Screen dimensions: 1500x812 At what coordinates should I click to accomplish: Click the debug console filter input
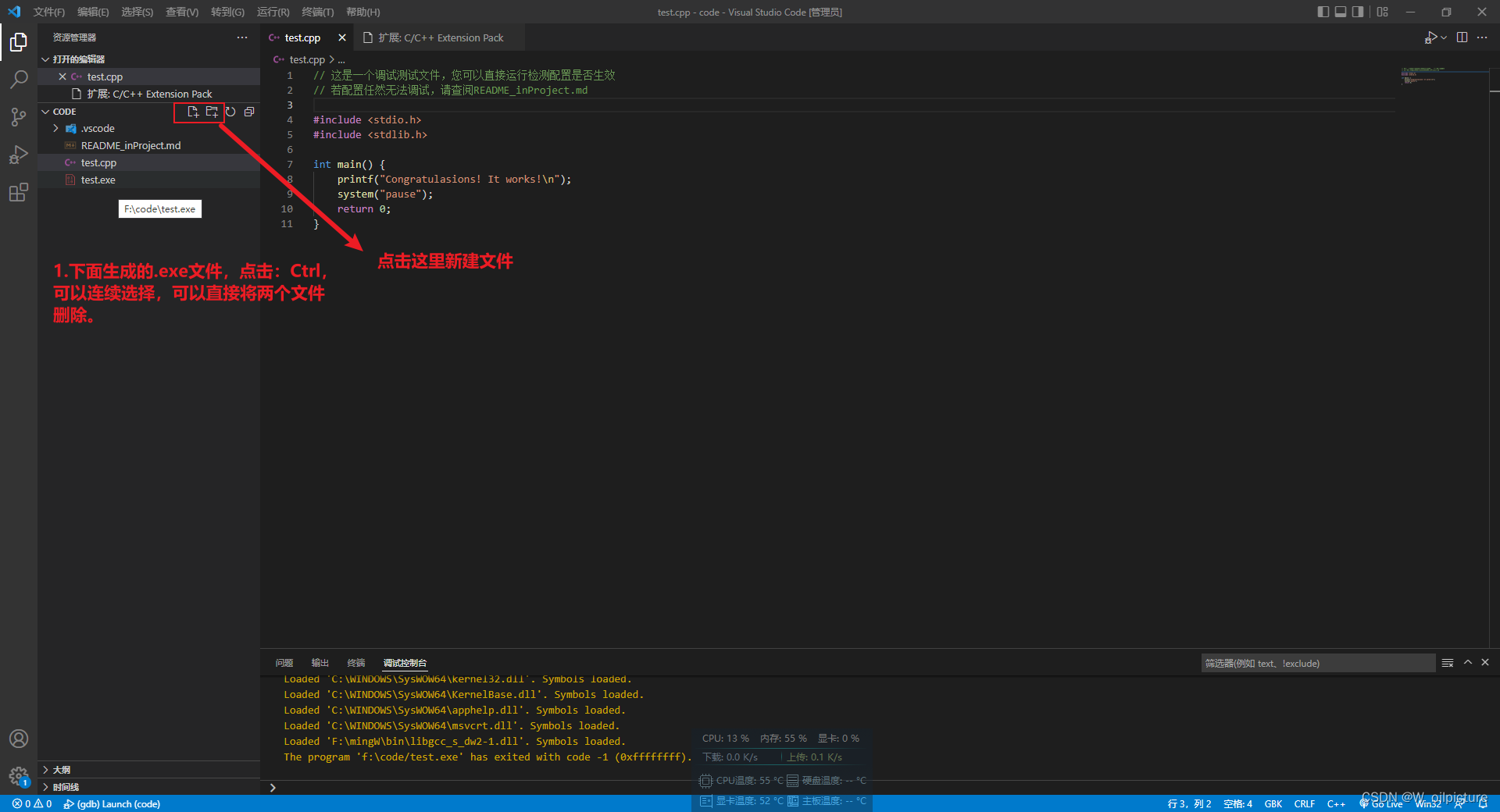pyautogui.click(x=1318, y=663)
